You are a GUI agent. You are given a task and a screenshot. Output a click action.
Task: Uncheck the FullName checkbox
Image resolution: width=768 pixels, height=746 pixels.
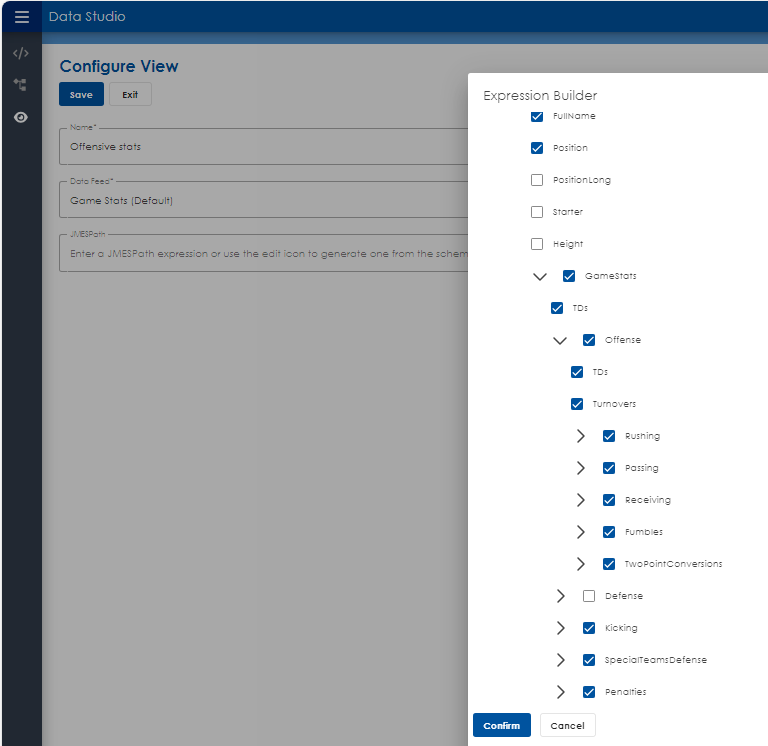pyautogui.click(x=537, y=116)
